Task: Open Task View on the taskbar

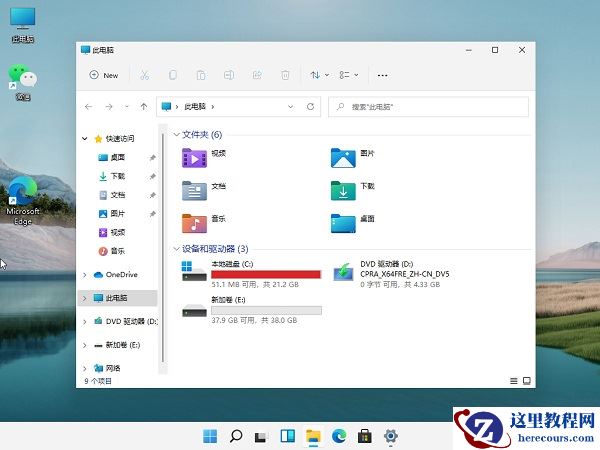Action: (261, 436)
